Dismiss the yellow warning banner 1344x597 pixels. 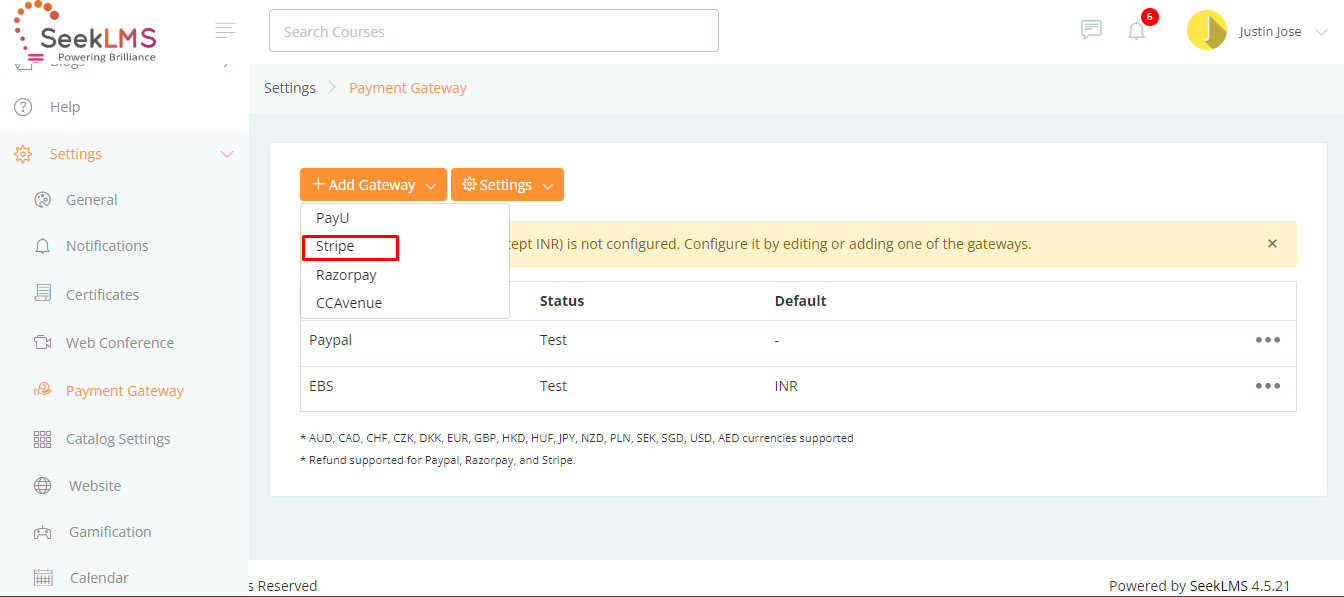coord(1272,243)
